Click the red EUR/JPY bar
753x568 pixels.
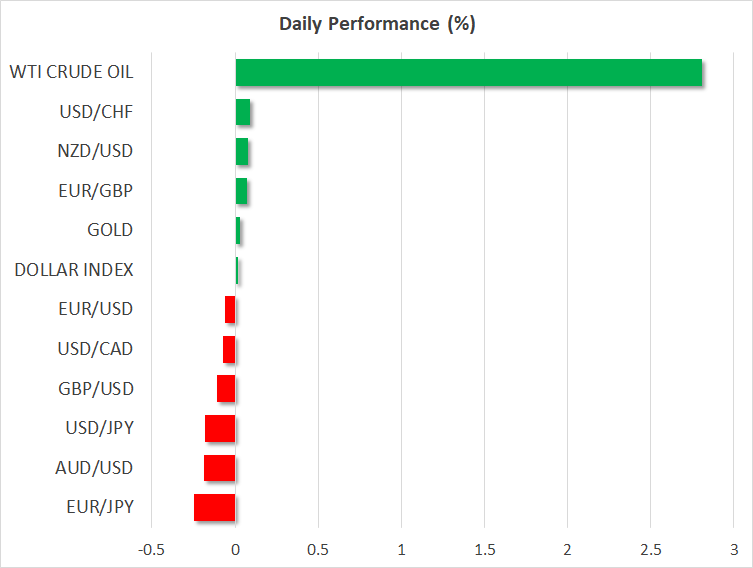[x=215, y=508]
